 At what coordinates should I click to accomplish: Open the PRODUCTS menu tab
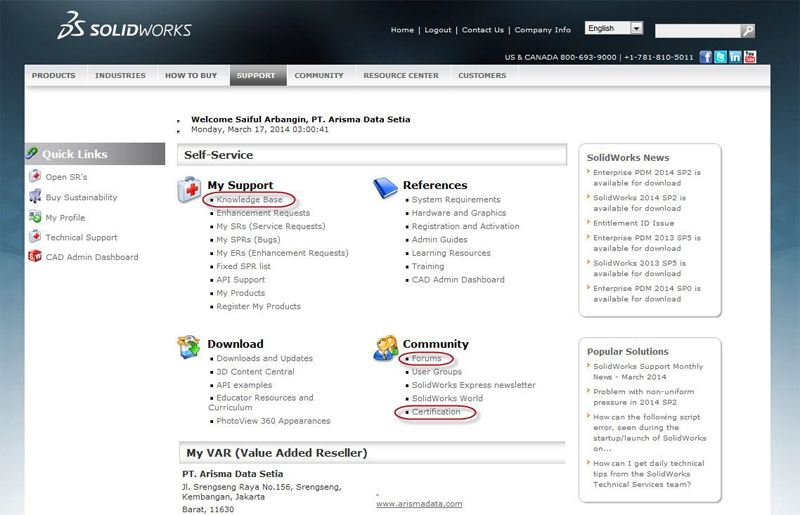tap(54, 76)
